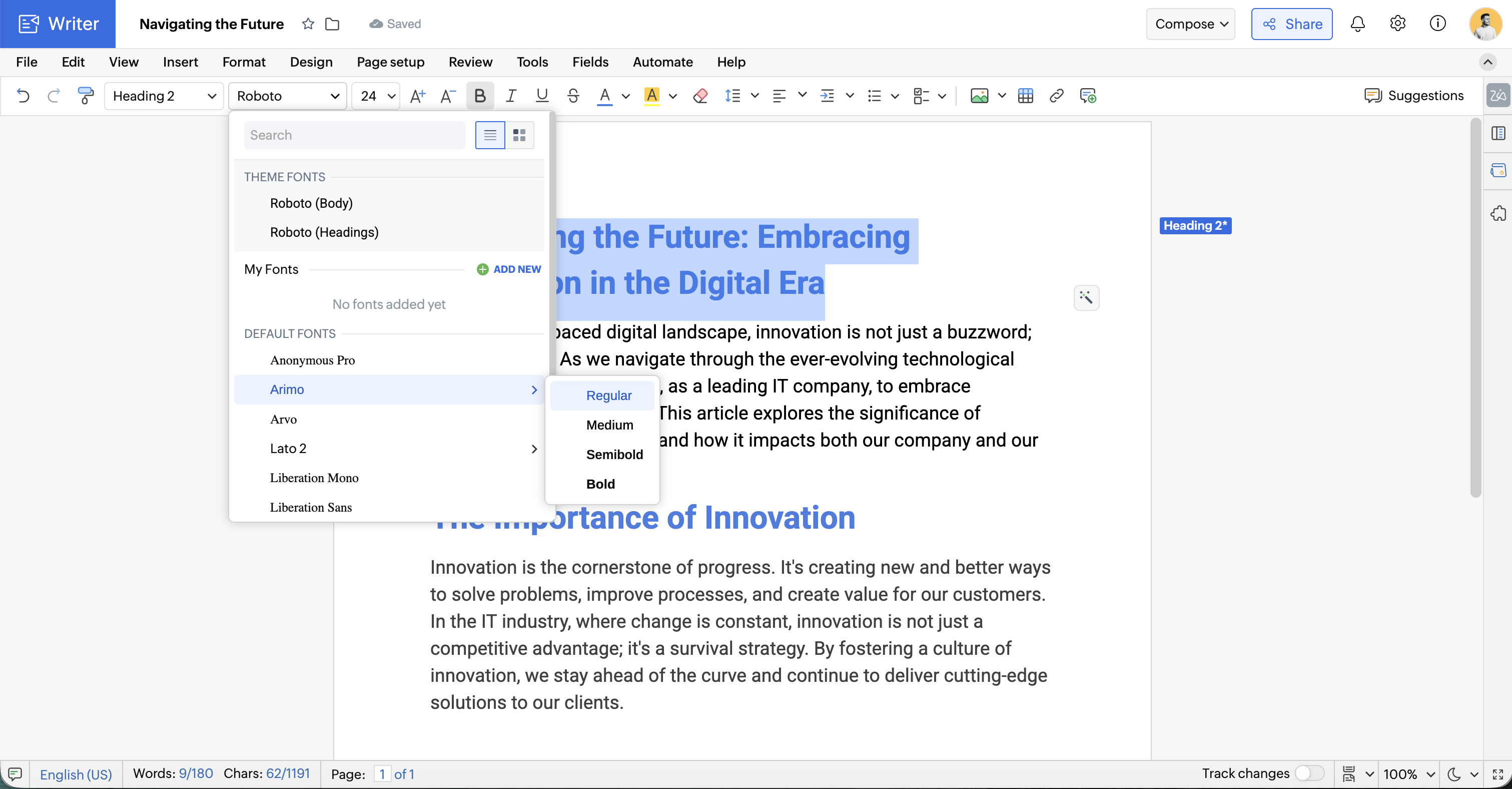
Task: Open the Compose dropdown
Action: (x=1190, y=24)
